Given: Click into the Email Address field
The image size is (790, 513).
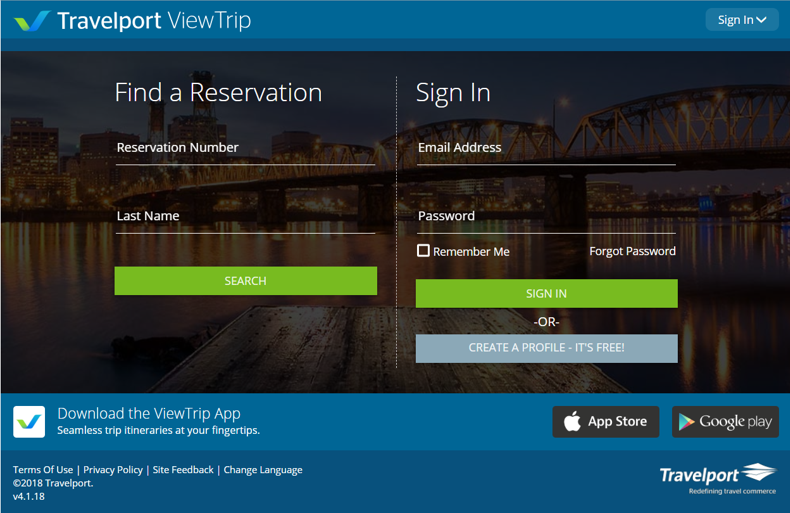Looking at the screenshot, I should tap(546, 148).
